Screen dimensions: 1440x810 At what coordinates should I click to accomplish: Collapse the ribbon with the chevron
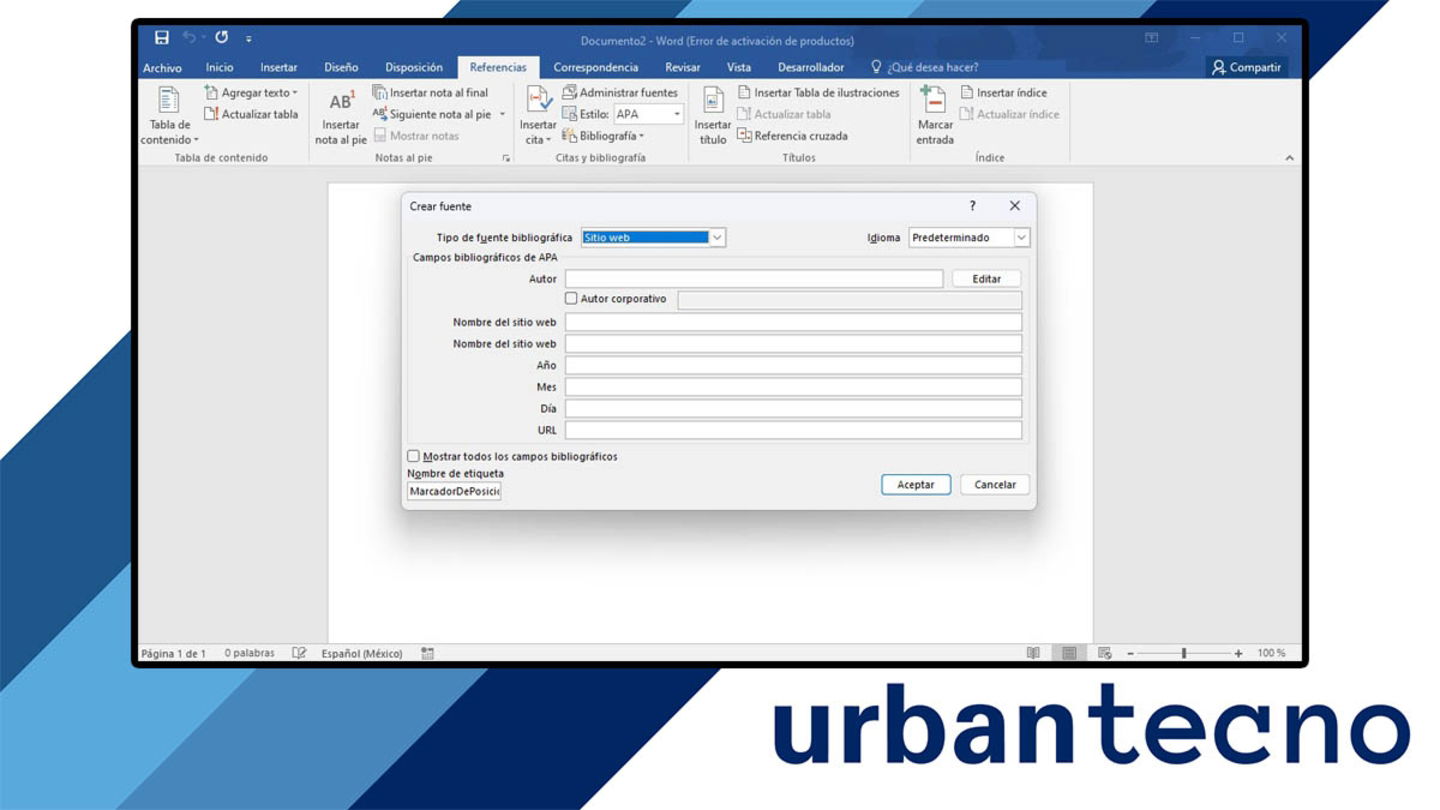click(x=1289, y=158)
